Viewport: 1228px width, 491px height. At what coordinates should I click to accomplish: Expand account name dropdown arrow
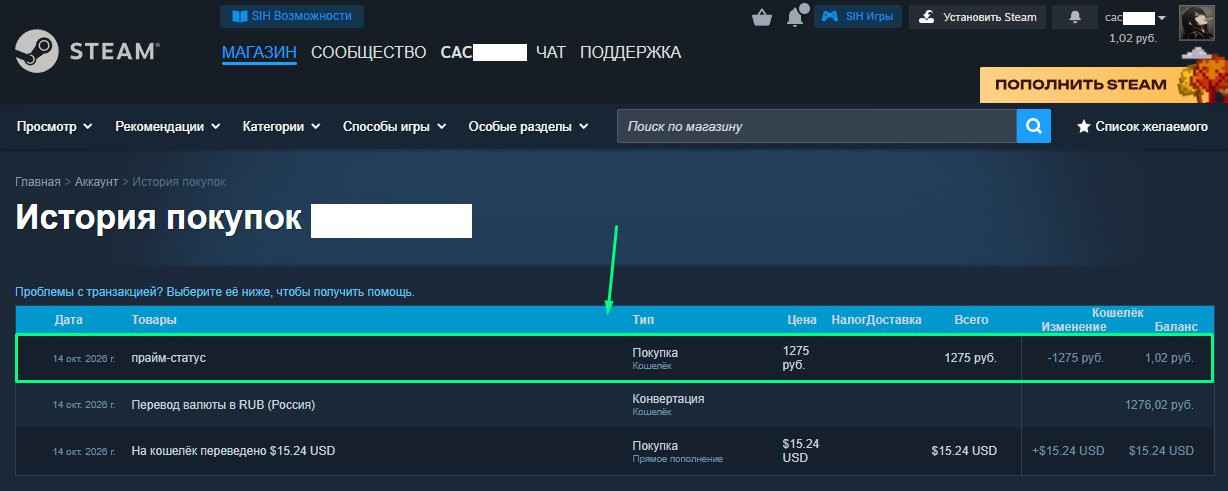coord(1162,18)
